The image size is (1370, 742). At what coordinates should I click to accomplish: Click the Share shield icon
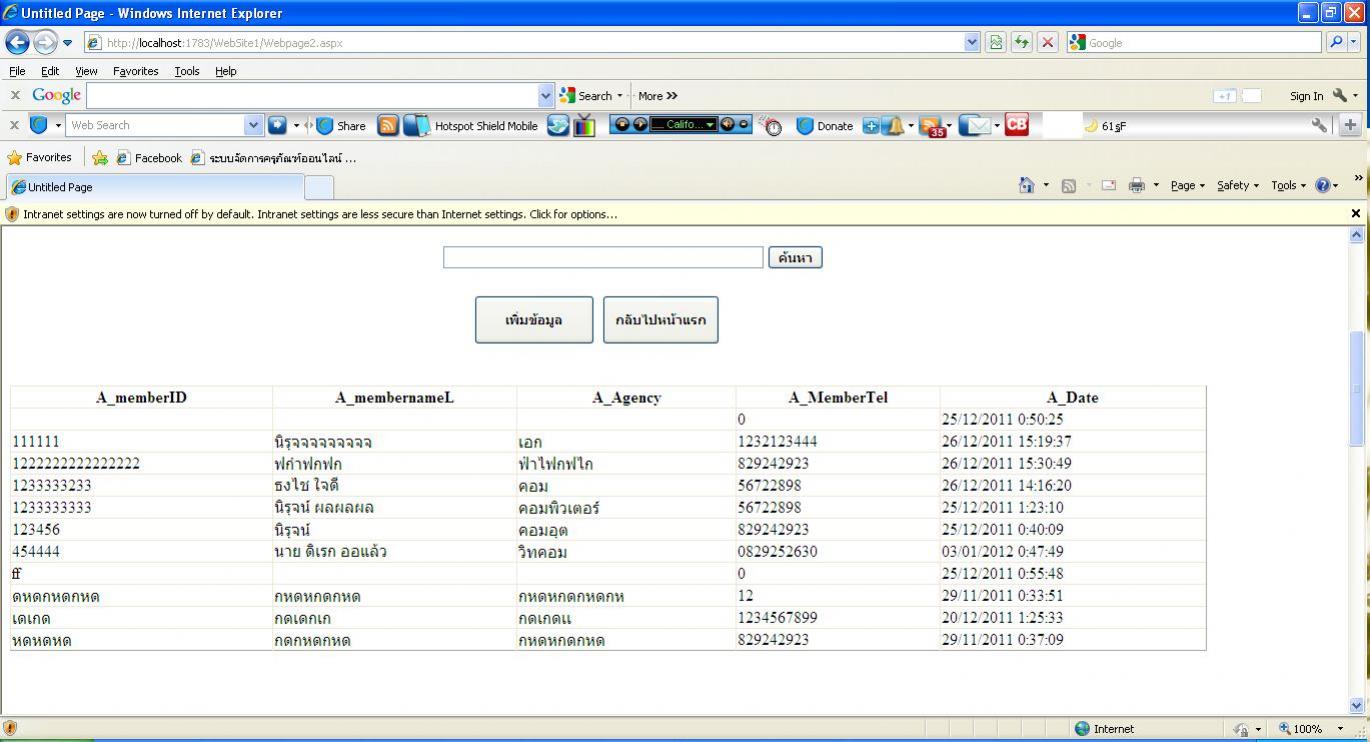pyautogui.click(x=325, y=126)
